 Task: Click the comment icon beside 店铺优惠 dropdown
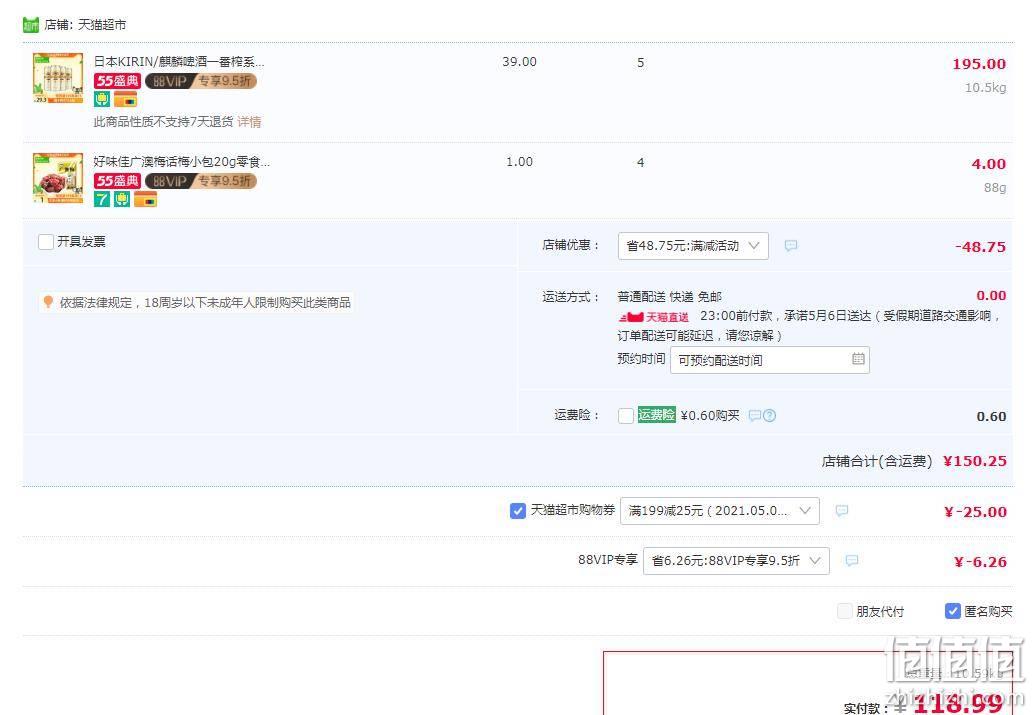[x=791, y=245]
